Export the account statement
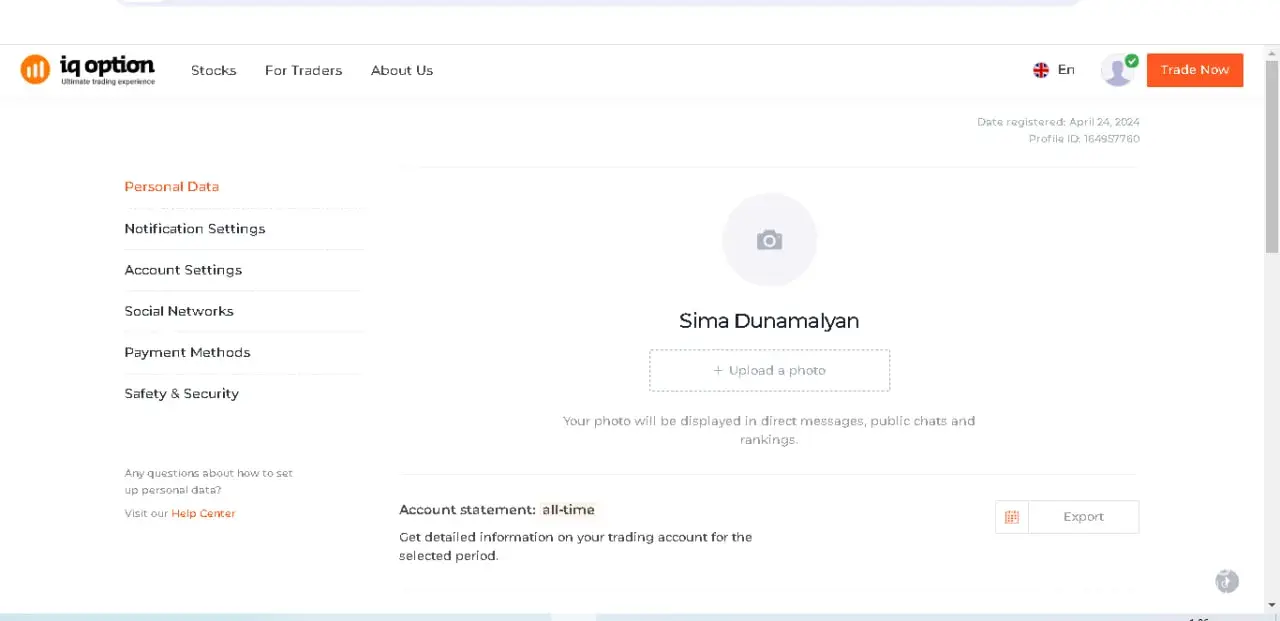This screenshot has width=1280, height=621. pyautogui.click(x=1083, y=517)
